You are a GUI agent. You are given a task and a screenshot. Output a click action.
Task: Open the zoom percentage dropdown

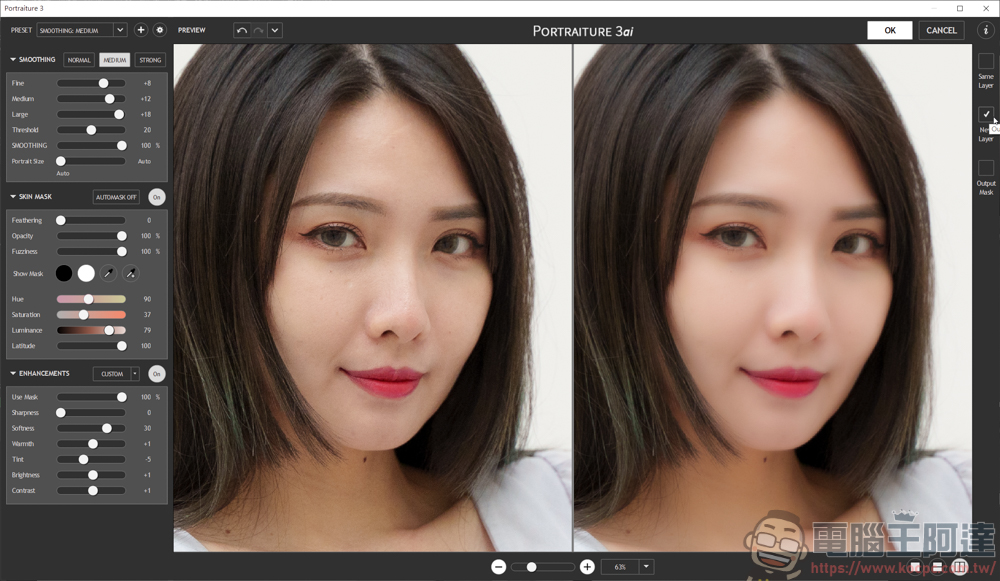click(x=646, y=567)
